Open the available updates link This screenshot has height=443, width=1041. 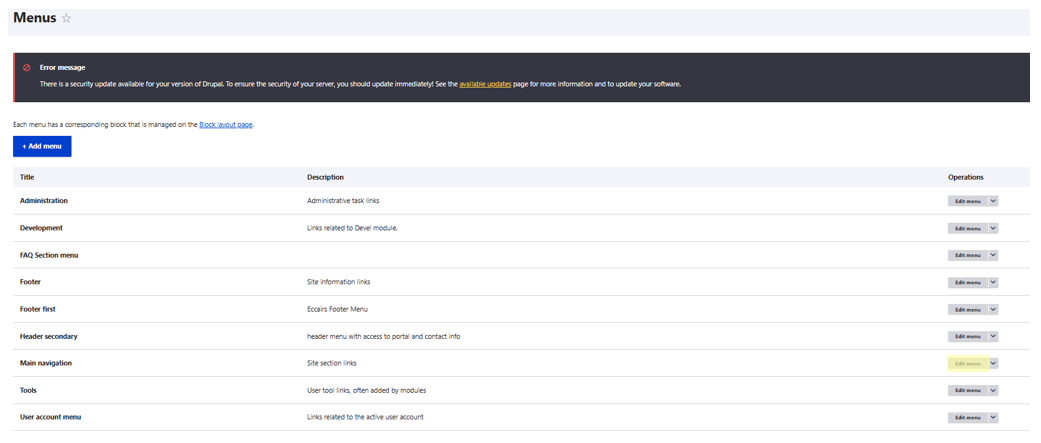(485, 84)
